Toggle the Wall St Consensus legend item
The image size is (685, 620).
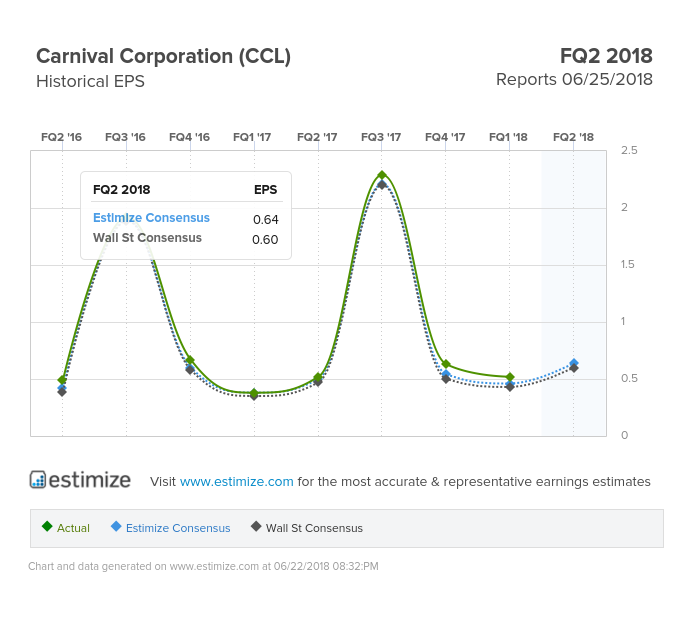[x=307, y=527]
